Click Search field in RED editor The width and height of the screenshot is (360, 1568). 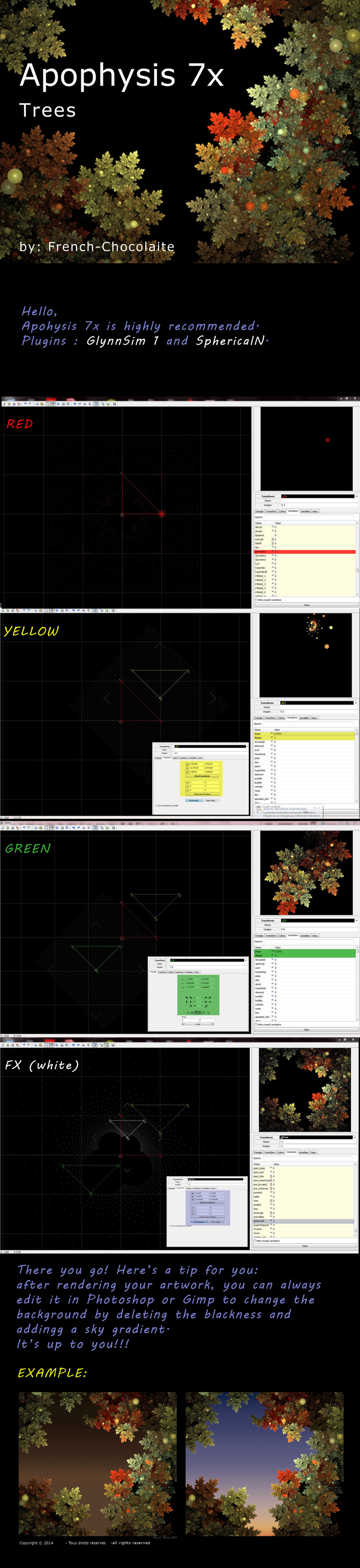click(x=310, y=517)
